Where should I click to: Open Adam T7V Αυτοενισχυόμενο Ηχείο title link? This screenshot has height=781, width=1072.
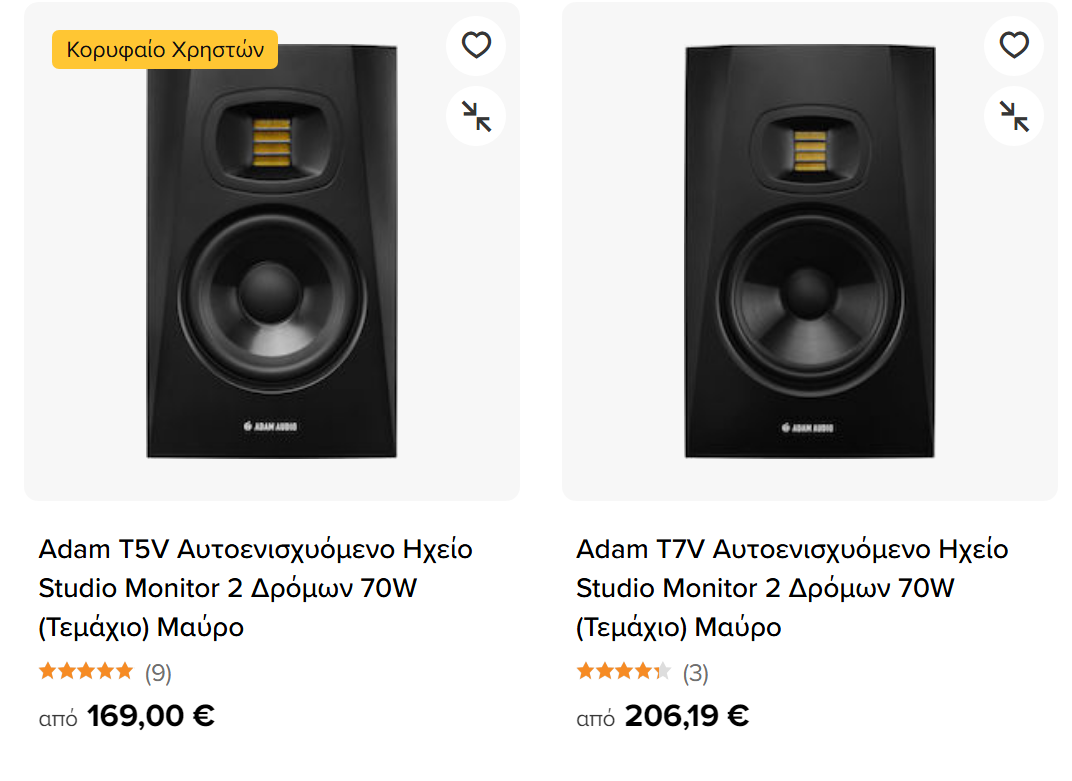(792, 587)
